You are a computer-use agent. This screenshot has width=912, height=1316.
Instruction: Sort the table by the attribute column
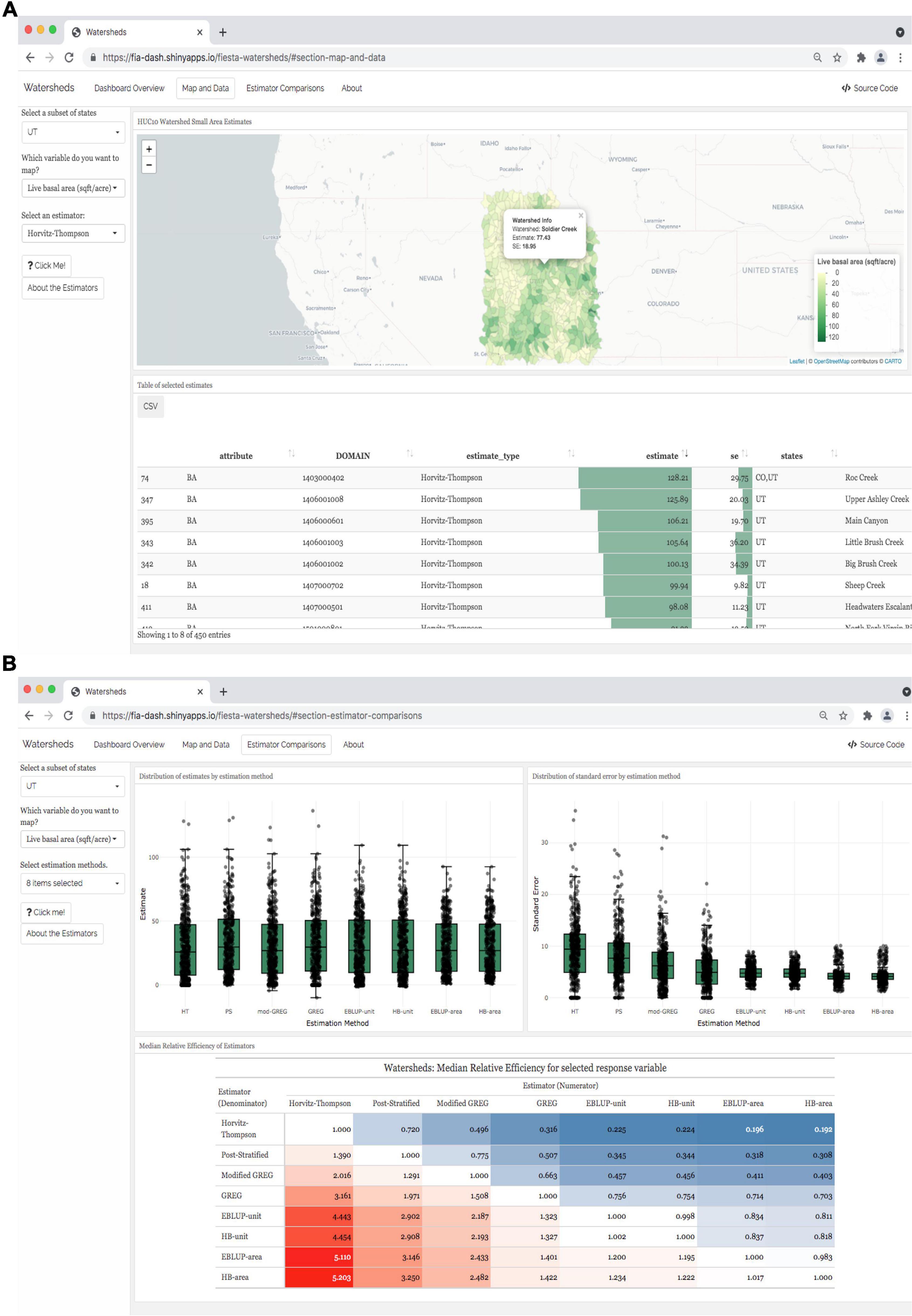point(291,453)
